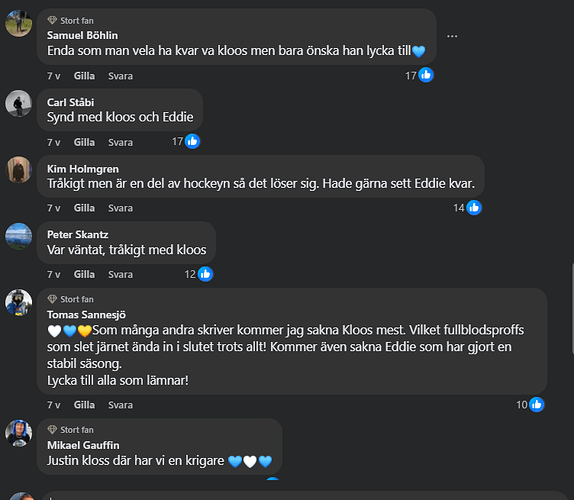This screenshot has height=500, width=574.
Task: Open Mikael Gauffin's profile name link
Action: coord(83,445)
